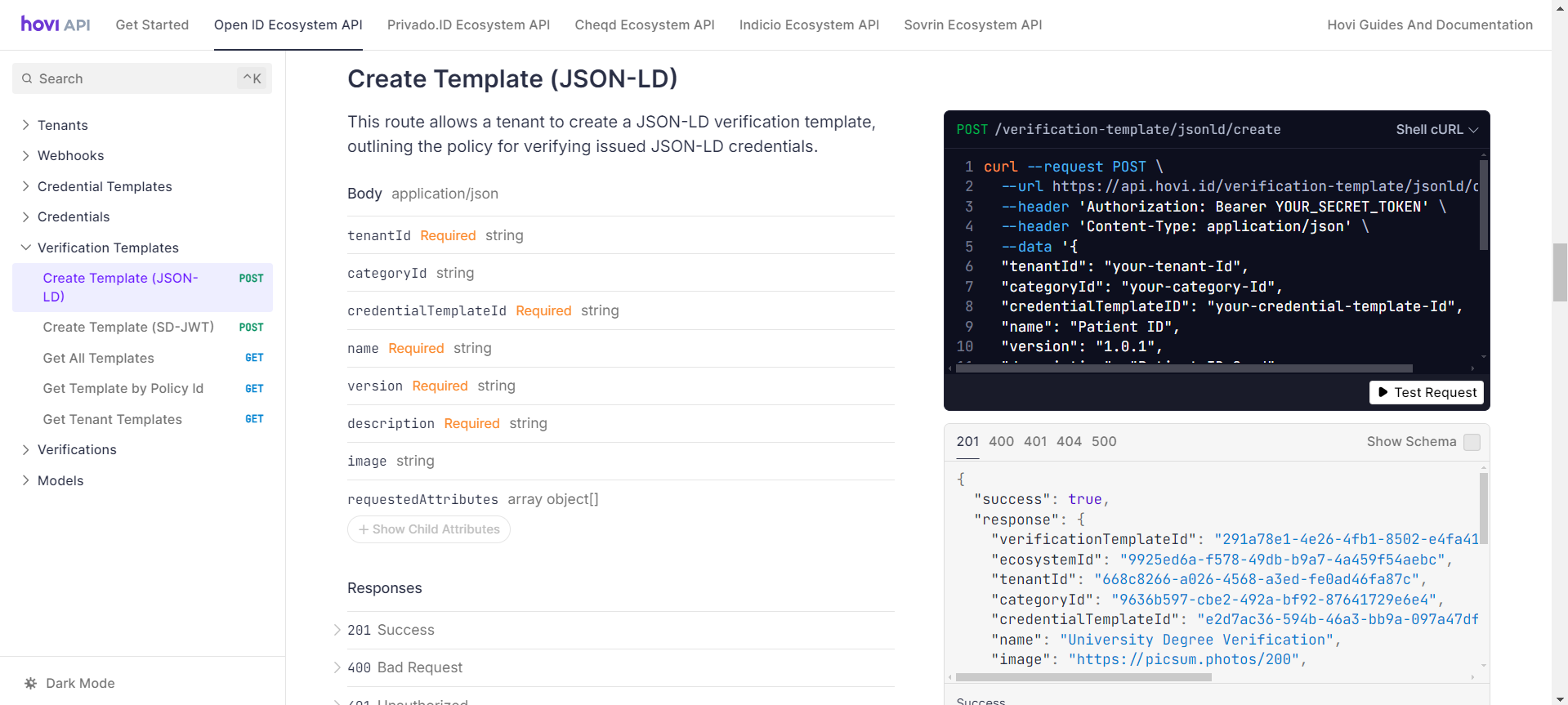This screenshot has height=705, width=1568.
Task: Select the 404 response code tab
Action: 1069,441
